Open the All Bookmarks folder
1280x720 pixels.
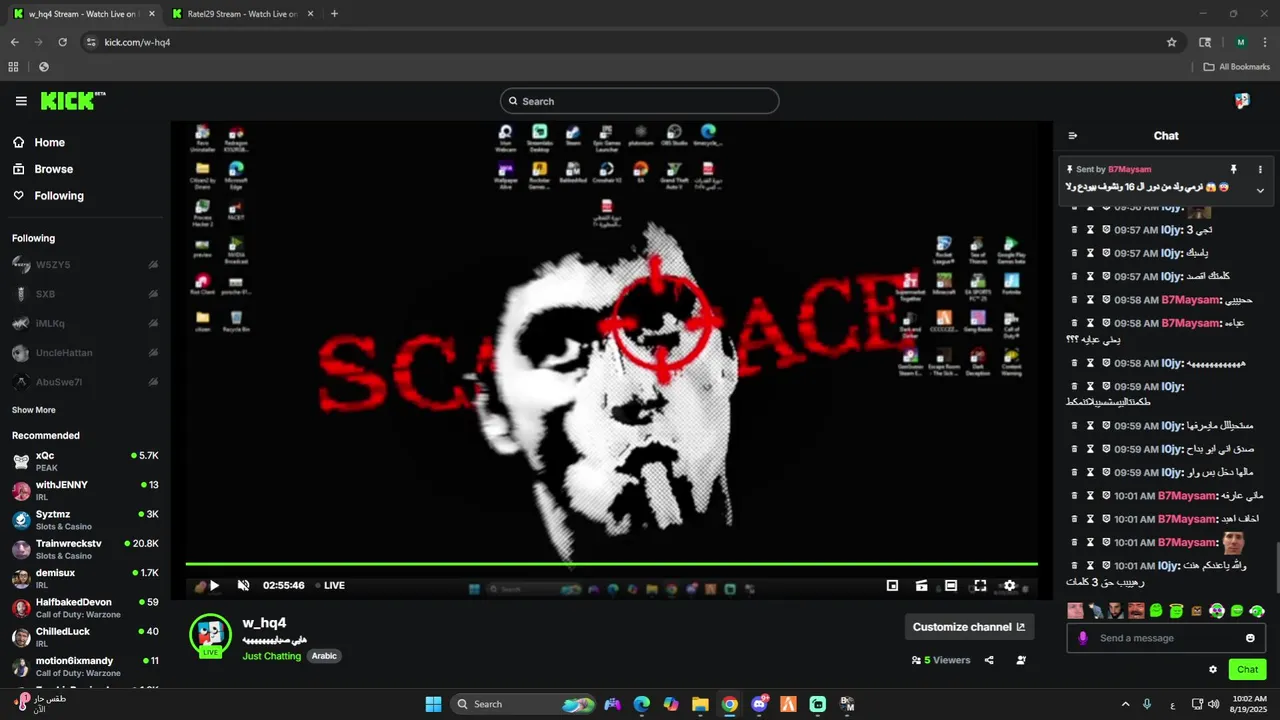(1237, 67)
